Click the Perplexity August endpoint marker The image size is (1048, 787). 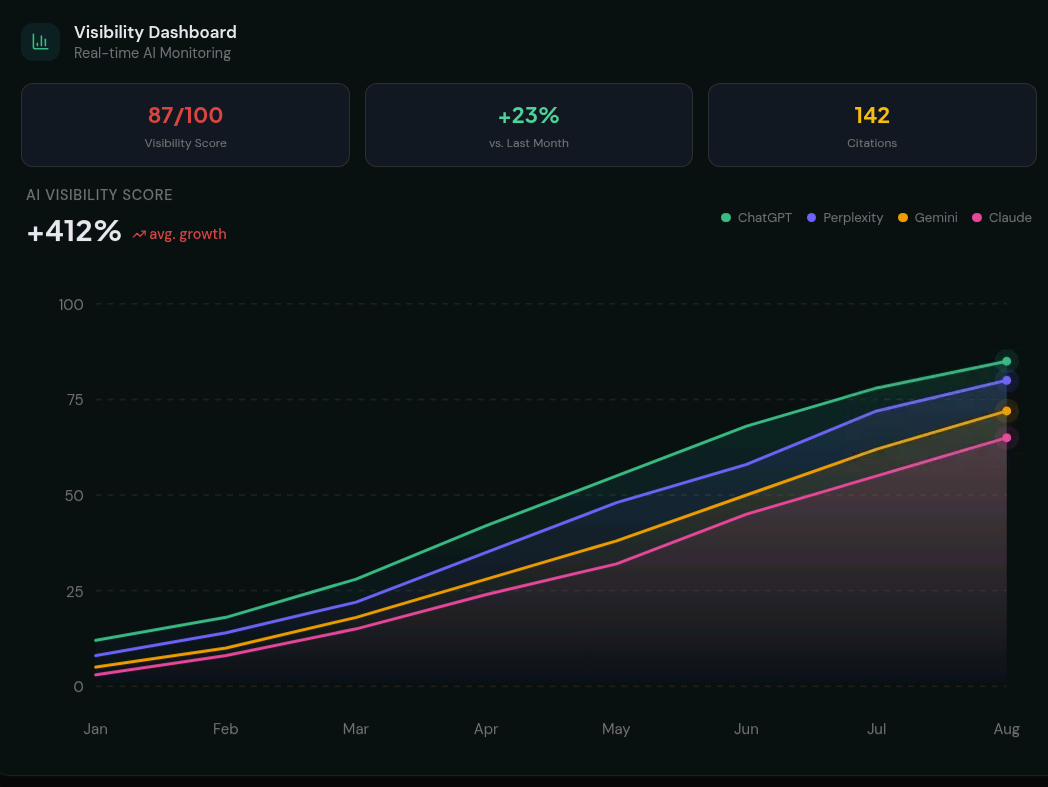[x=1007, y=380]
